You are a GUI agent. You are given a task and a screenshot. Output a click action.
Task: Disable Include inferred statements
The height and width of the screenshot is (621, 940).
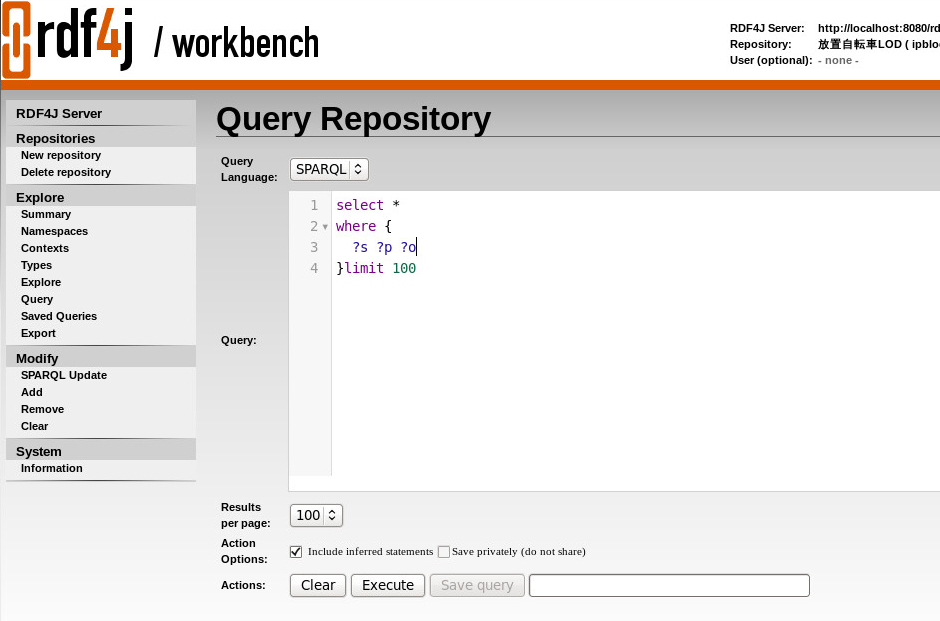296,551
